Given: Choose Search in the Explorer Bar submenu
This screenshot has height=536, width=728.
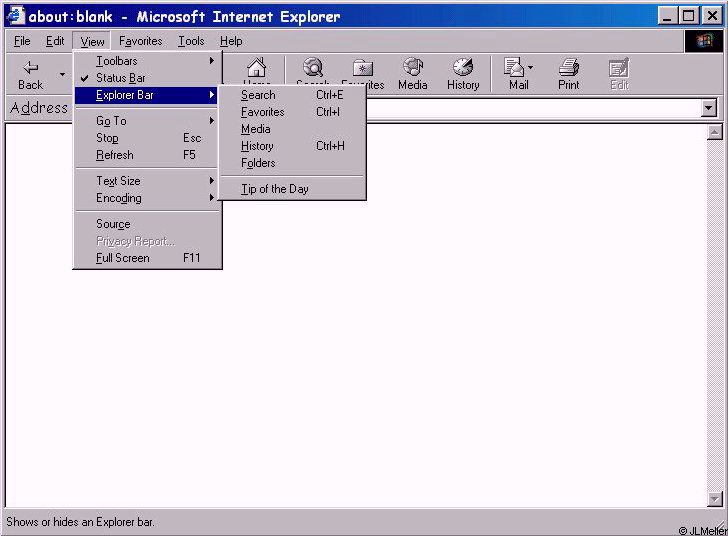Looking at the screenshot, I should pos(292,95).
